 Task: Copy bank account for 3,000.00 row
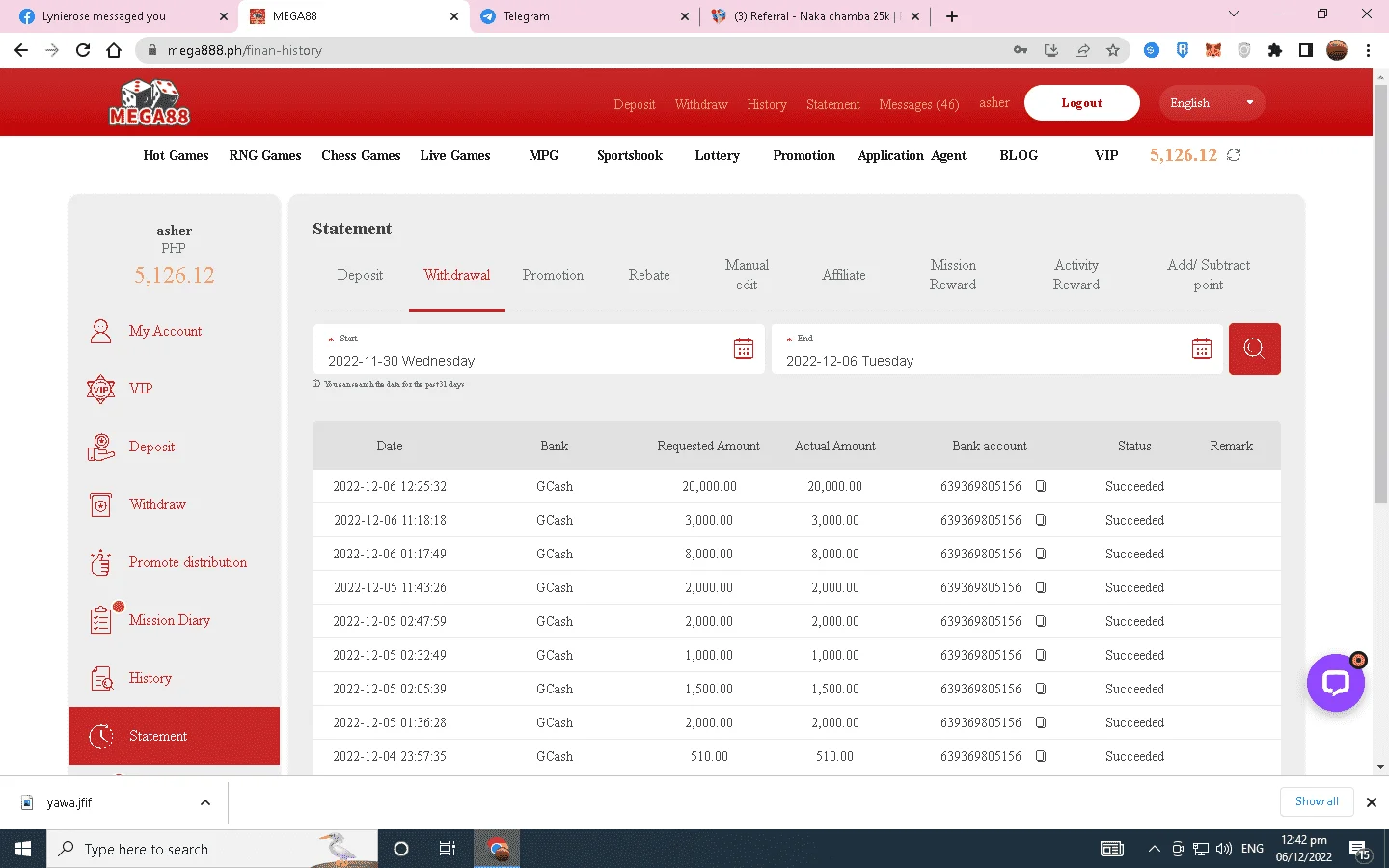(x=1041, y=520)
